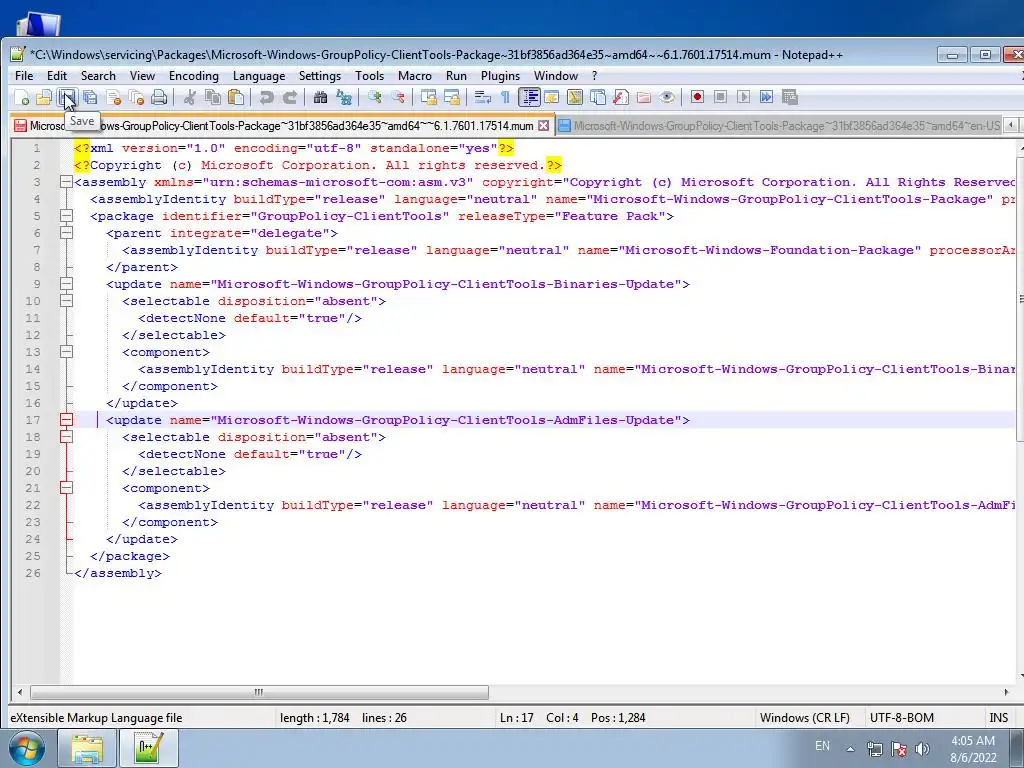Zoom in using the magnifier plus icon

click(x=374, y=97)
